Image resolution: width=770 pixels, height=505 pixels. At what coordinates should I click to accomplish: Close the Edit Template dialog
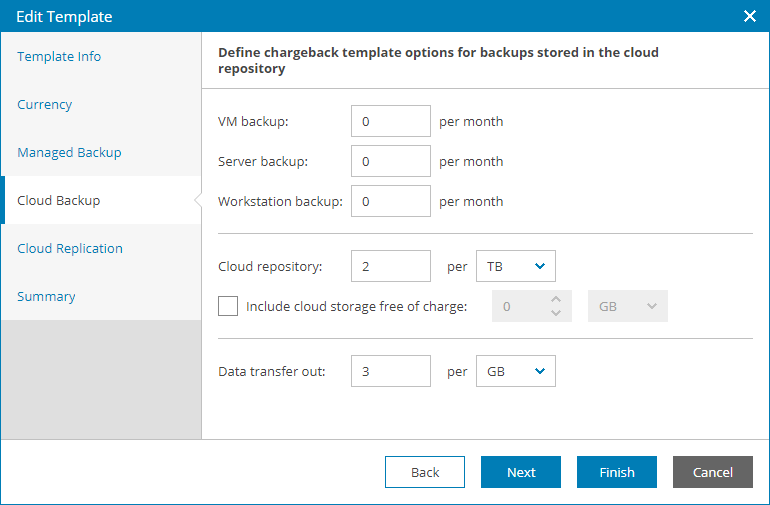(x=750, y=16)
